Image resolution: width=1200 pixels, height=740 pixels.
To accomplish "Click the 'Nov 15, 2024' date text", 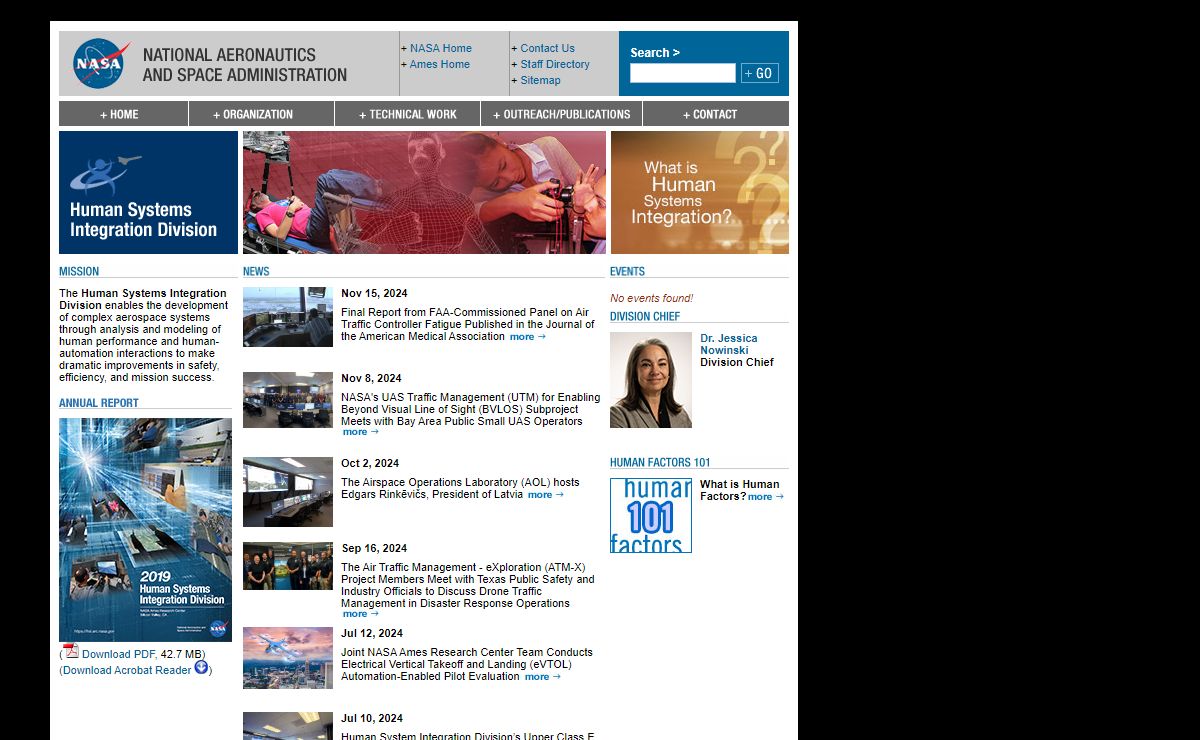I will [374, 293].
